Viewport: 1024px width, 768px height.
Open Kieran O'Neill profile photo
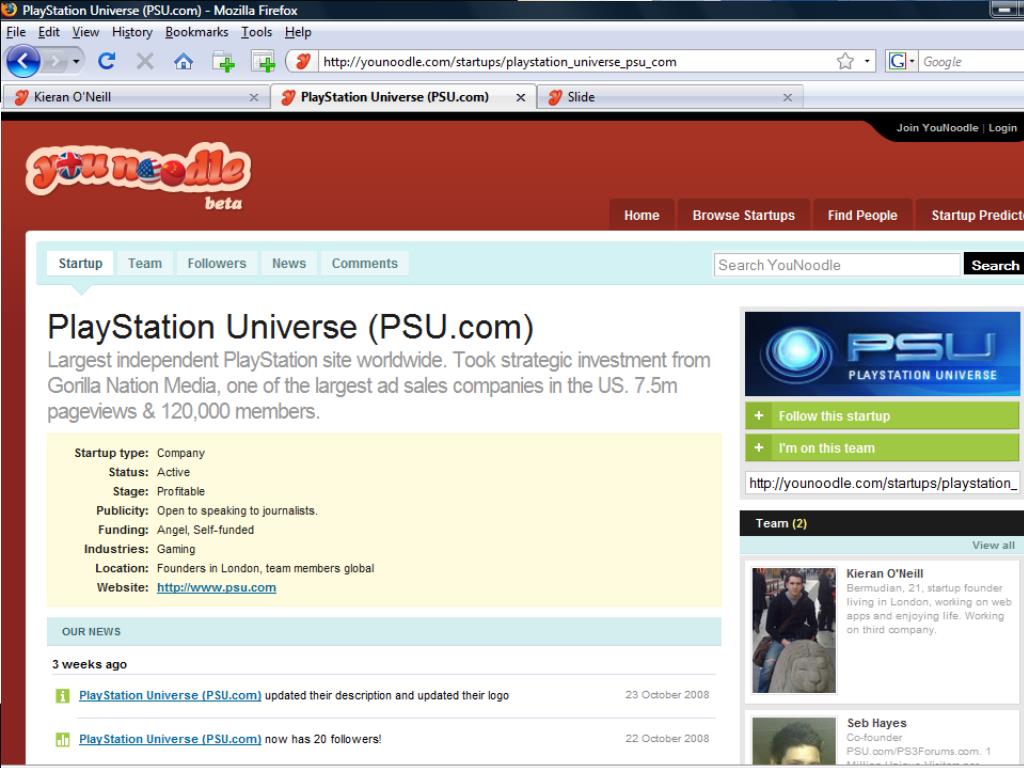pyautogui.click(x=793, y=630)
